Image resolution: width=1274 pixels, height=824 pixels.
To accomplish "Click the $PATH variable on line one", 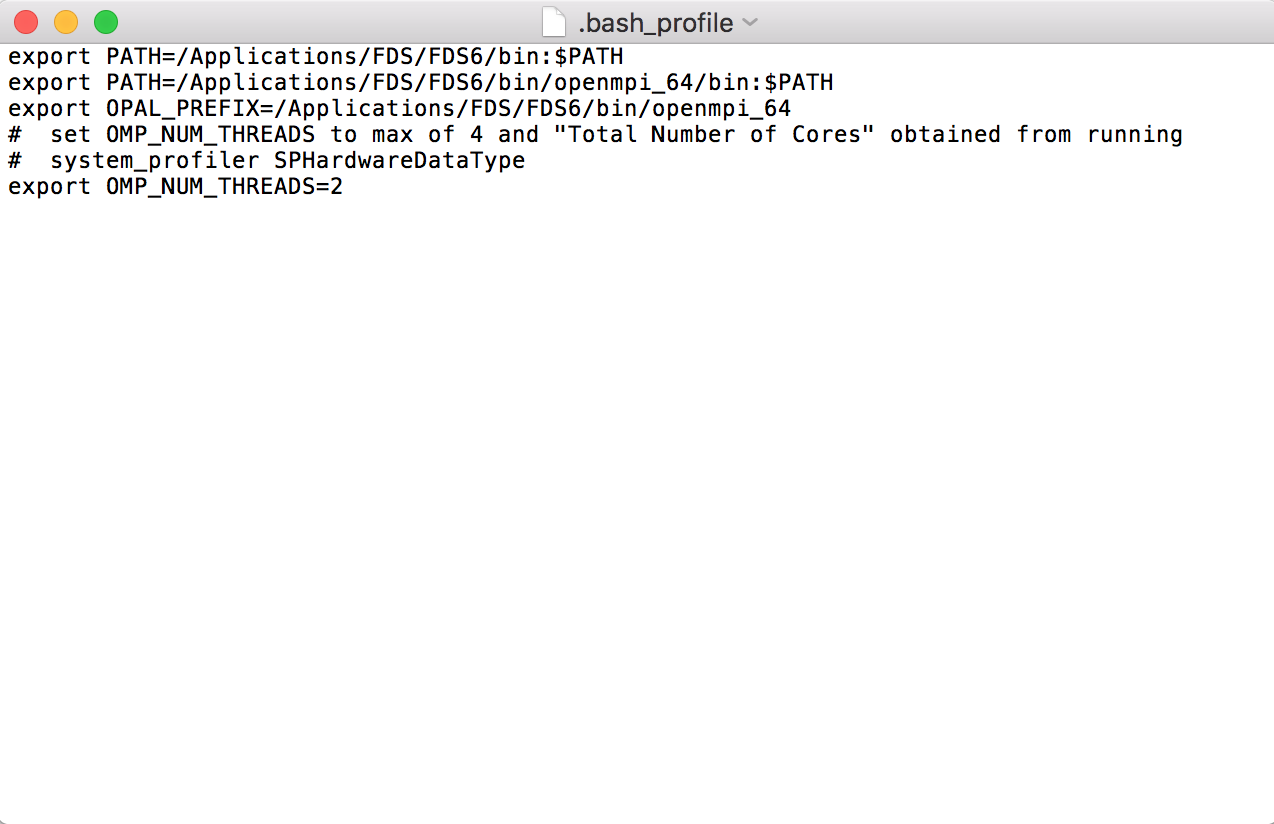I will coord(592,56).
